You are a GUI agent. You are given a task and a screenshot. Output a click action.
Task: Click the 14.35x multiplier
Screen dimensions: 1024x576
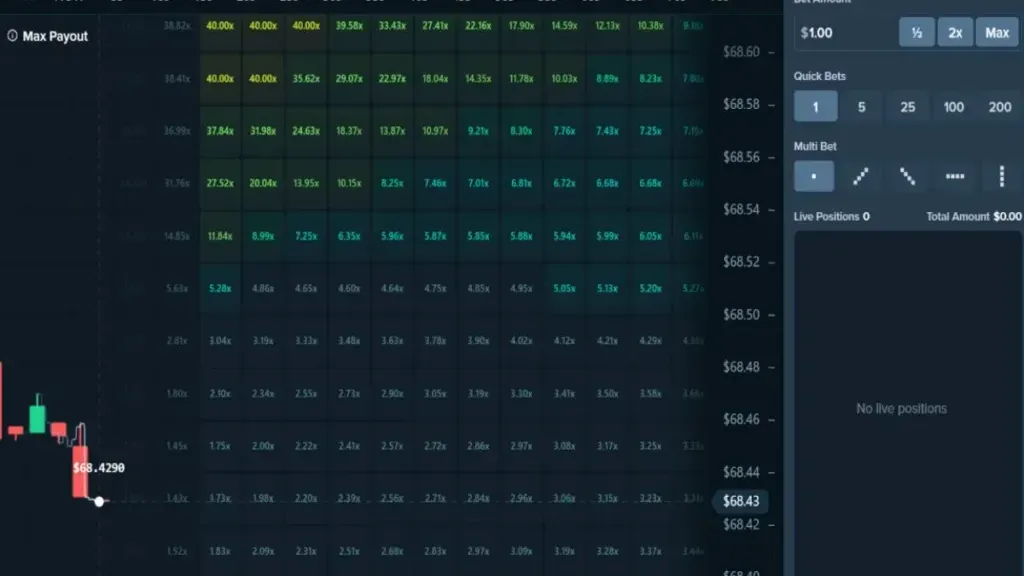tap(479, 78)
